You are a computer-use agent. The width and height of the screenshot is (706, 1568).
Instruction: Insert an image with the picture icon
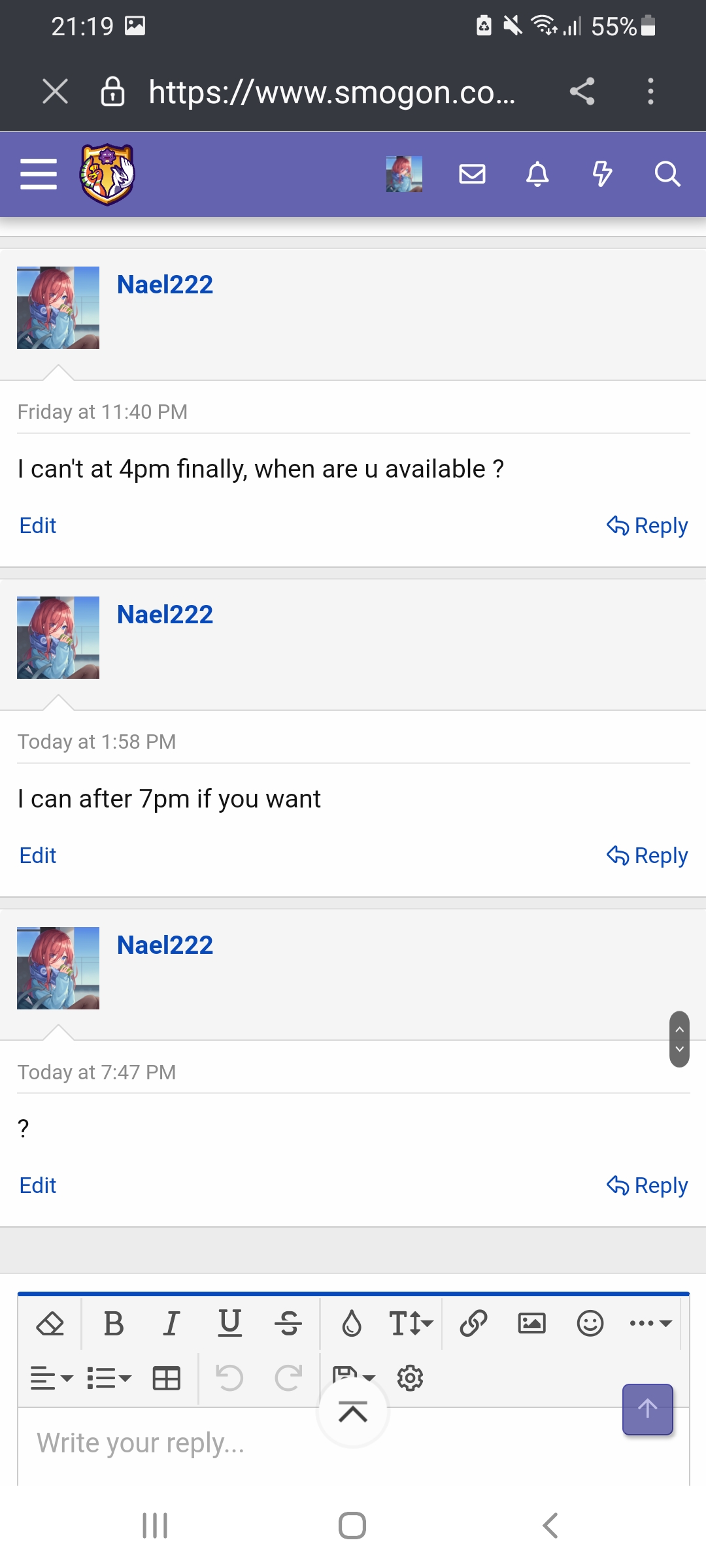531,1324
